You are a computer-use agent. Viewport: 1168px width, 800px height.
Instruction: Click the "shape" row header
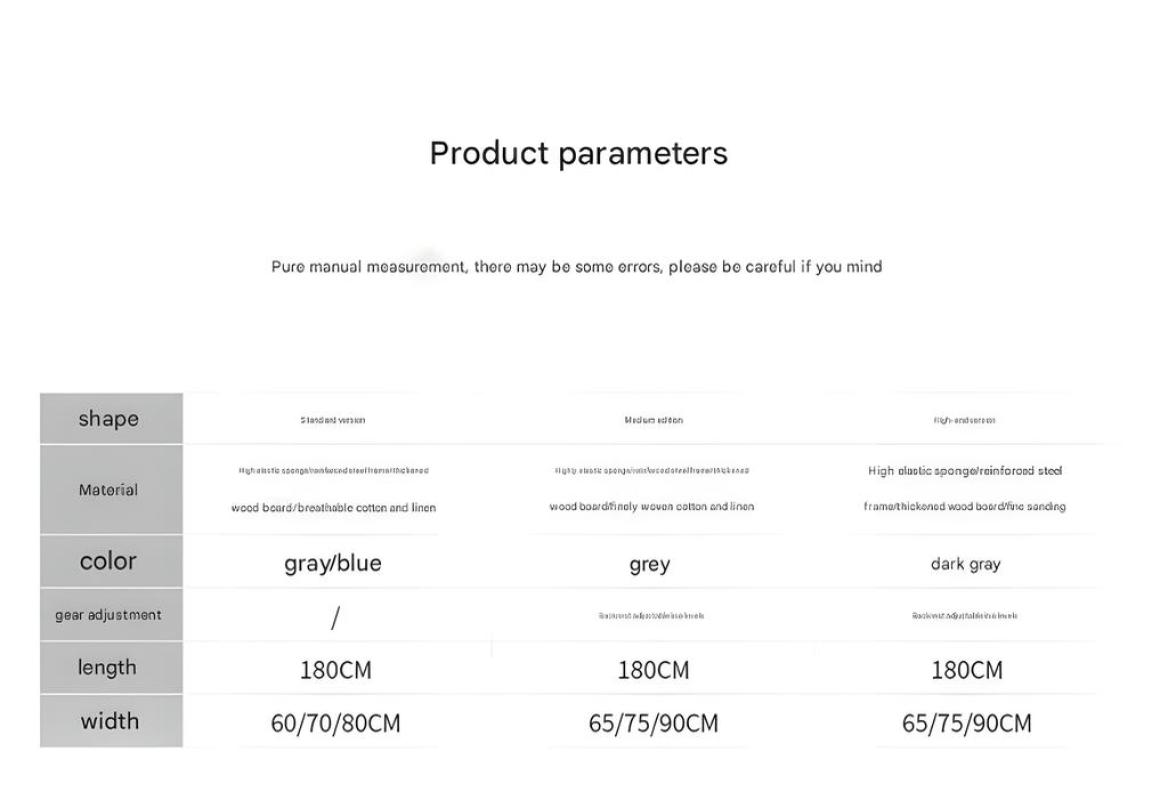click(109, 419)
